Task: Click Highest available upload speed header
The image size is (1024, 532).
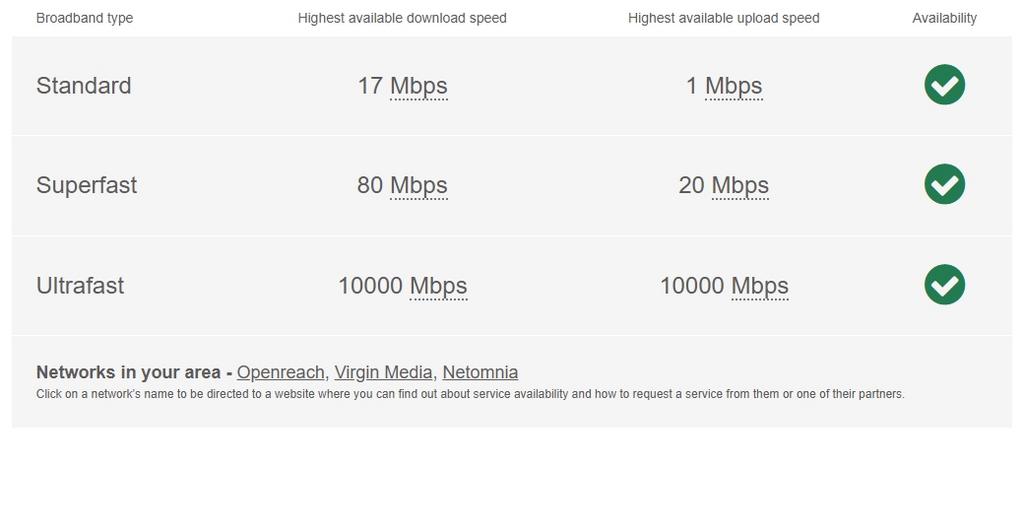Action: click(724, 18)
